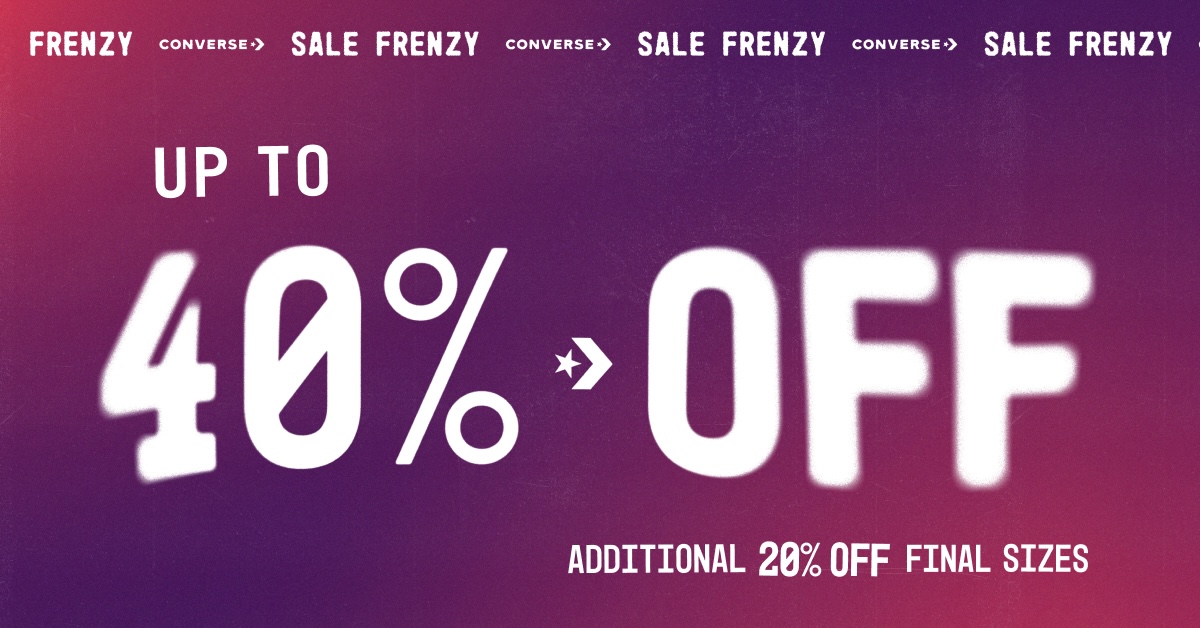Click the UP TO heading text
Screen dimensions: 1200x628
(x=241, y=172)
